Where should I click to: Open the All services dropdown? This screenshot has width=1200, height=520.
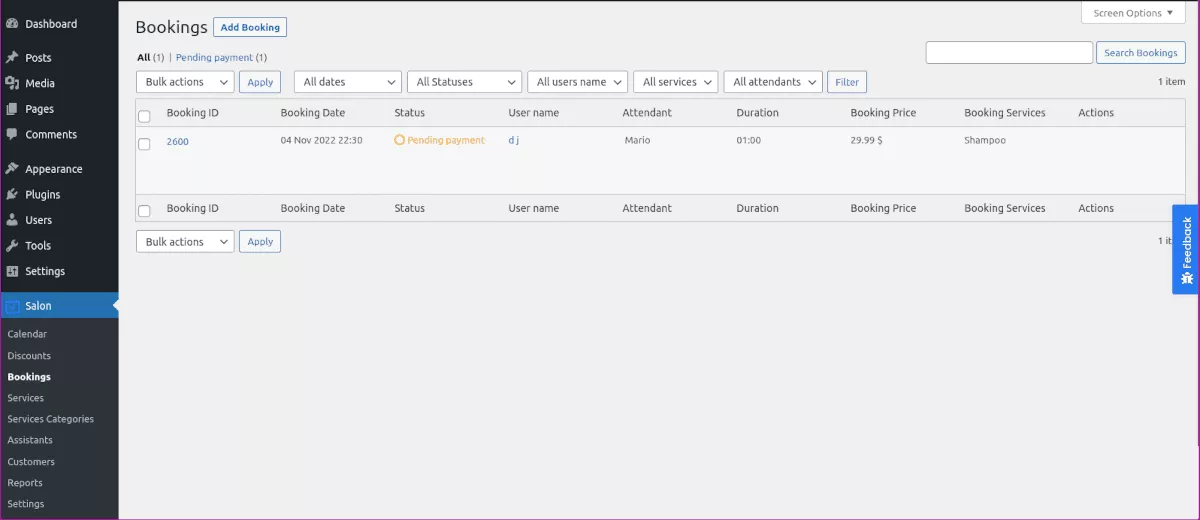point(676,82)
